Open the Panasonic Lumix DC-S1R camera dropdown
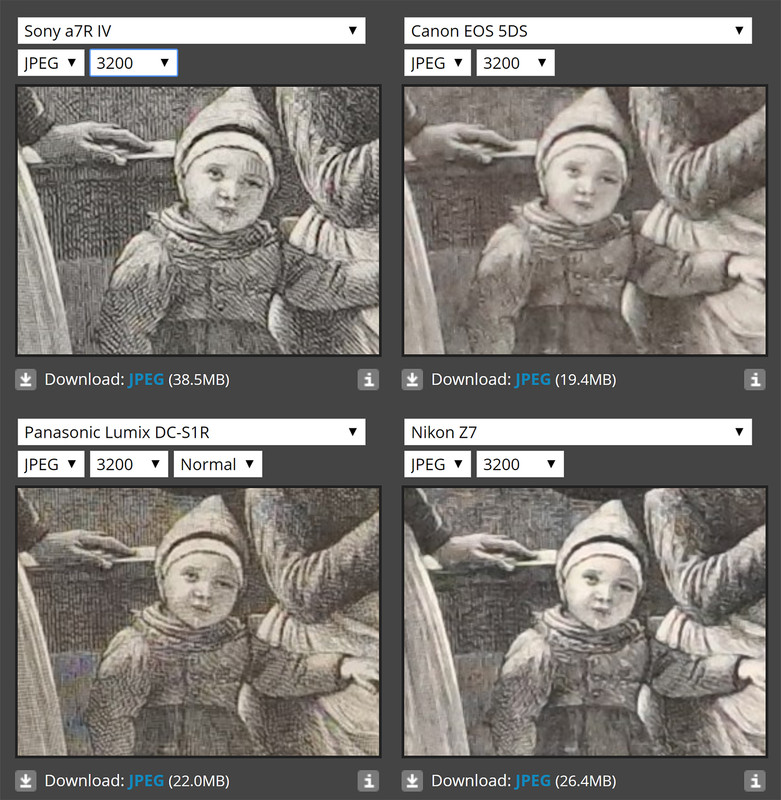Image resolution: width=781 pixels, height=800 pixels. 191,432
